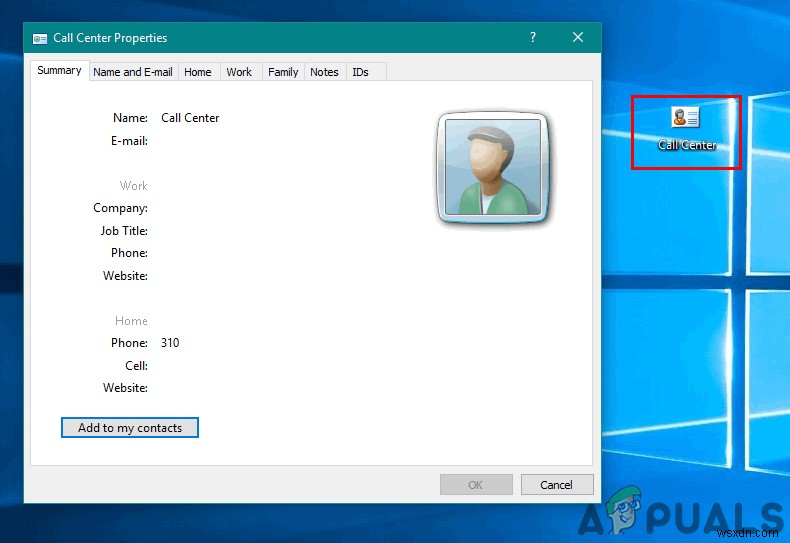The image size is (790, 543).
Task: Click the contact picture thumbnail
Action: [x=493, y=168]
